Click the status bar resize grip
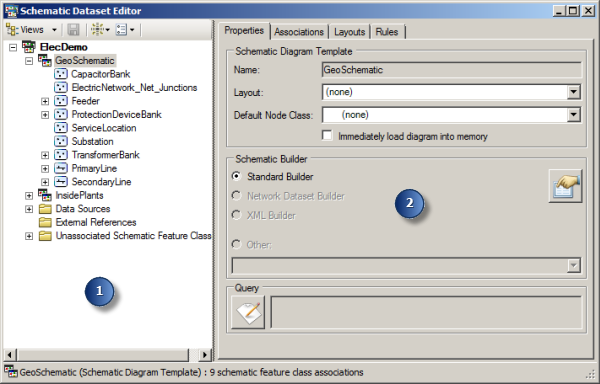 click(589, 374)
